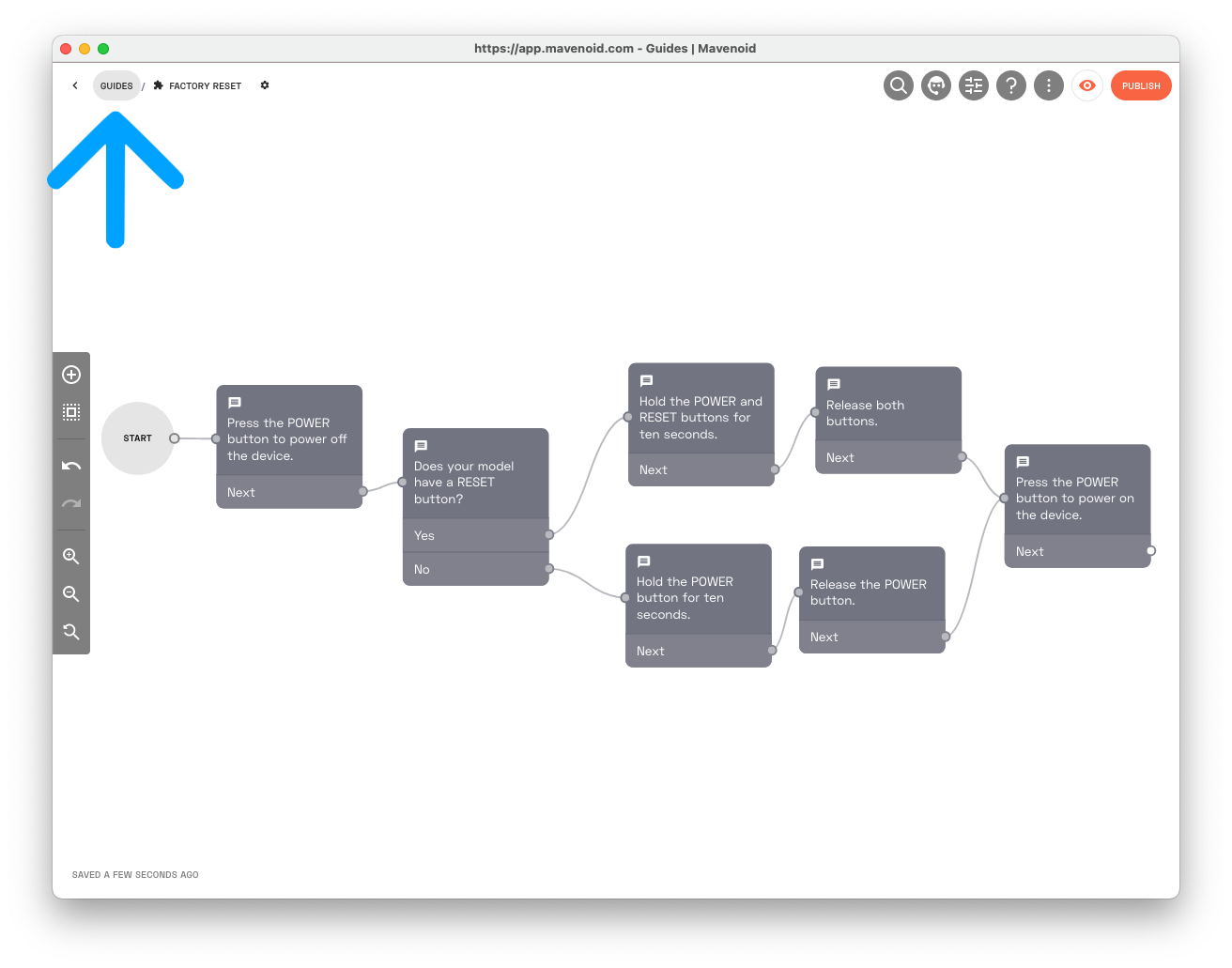Add a new node with plus circle
Screen dimensions: 1232x968
(x=71, y=375)
